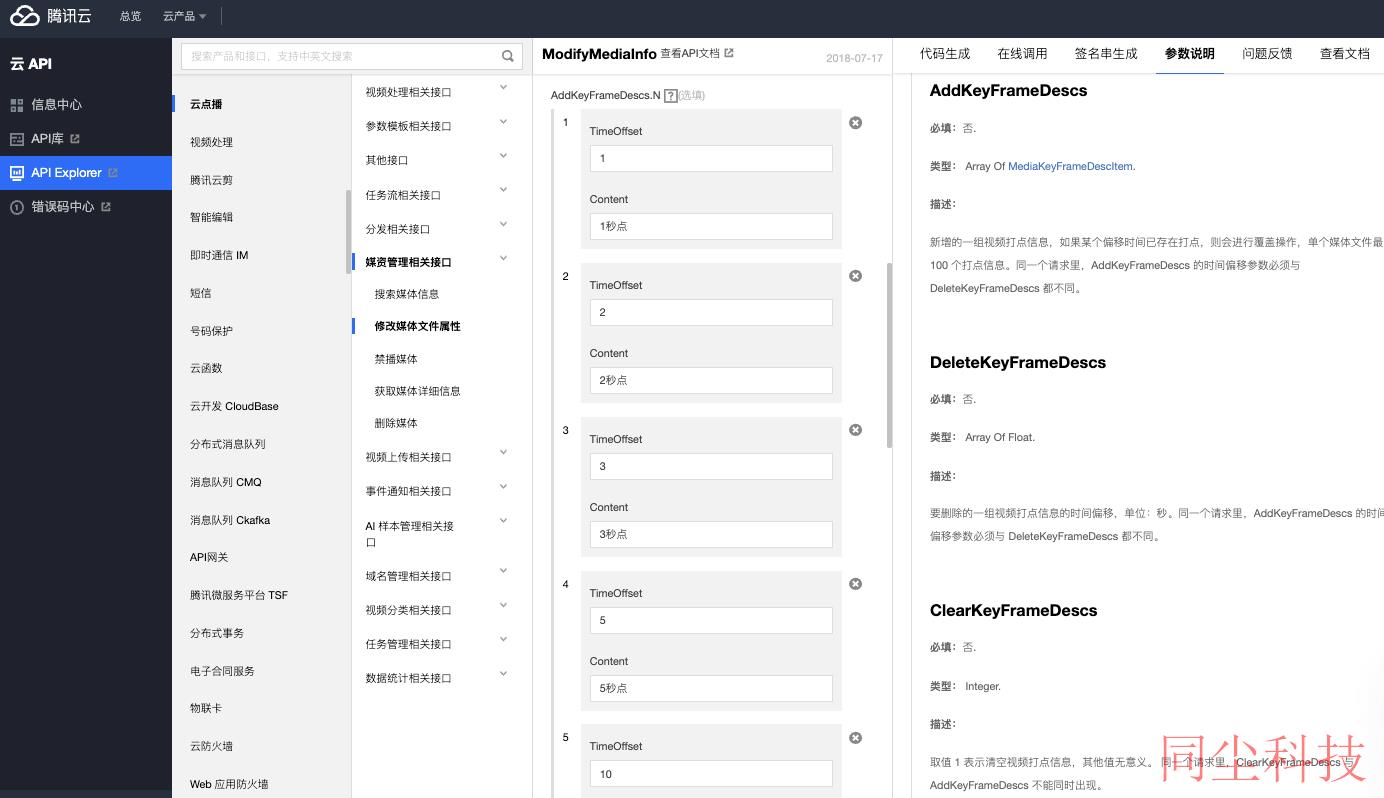This screenshot has width=1384, height=798.
Task: Select 修改媒体文件属性 interface
Action: (417, 326)
